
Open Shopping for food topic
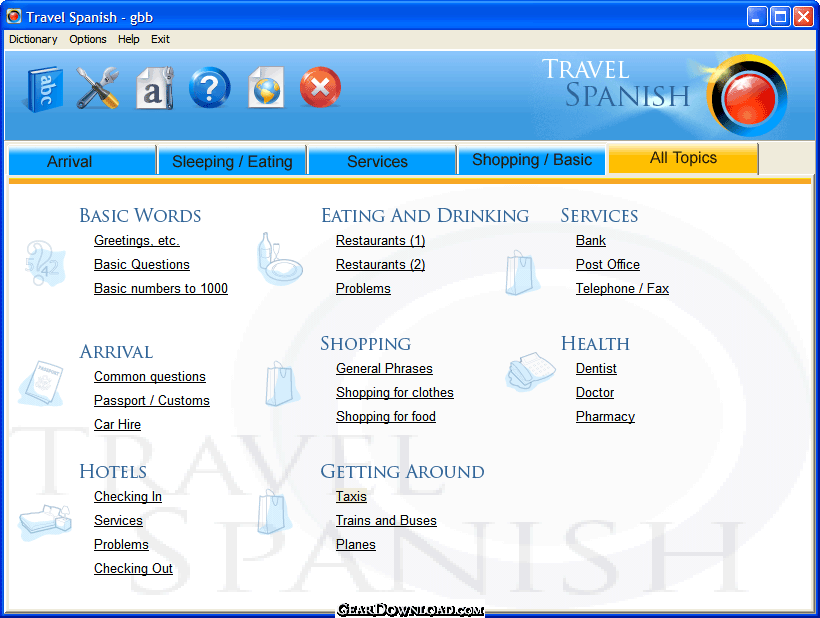pyautogui.click(x=386, y=417)
